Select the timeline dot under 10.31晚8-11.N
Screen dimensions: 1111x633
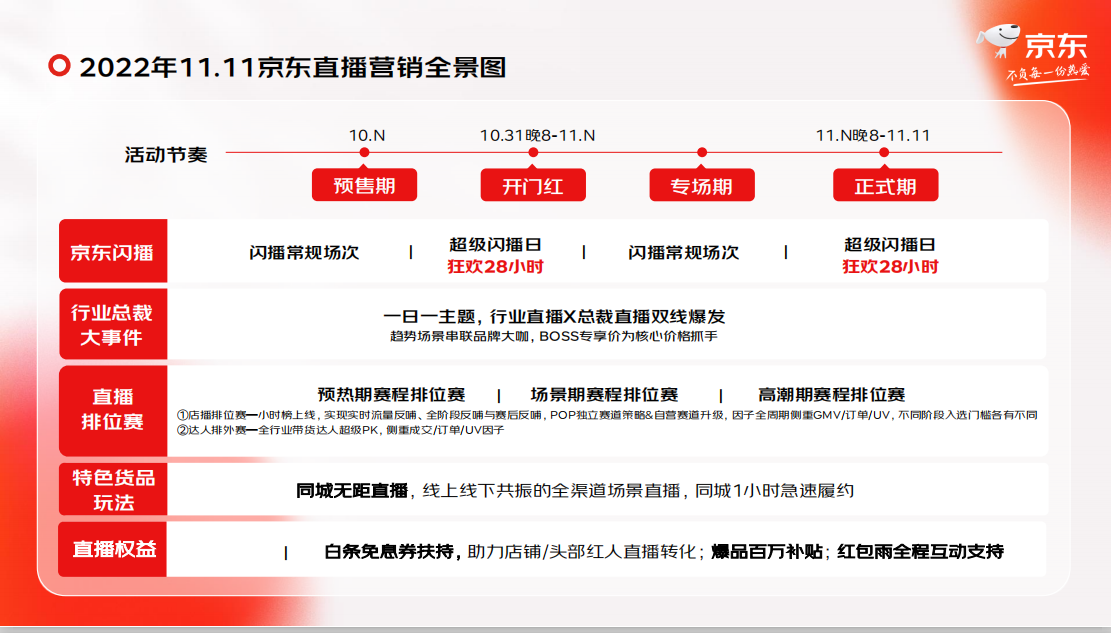tap(533, 153)
